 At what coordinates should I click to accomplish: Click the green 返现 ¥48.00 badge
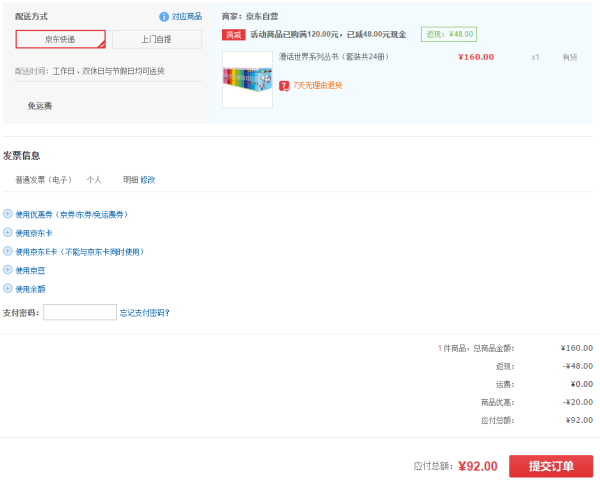click(x=449, y=34)
